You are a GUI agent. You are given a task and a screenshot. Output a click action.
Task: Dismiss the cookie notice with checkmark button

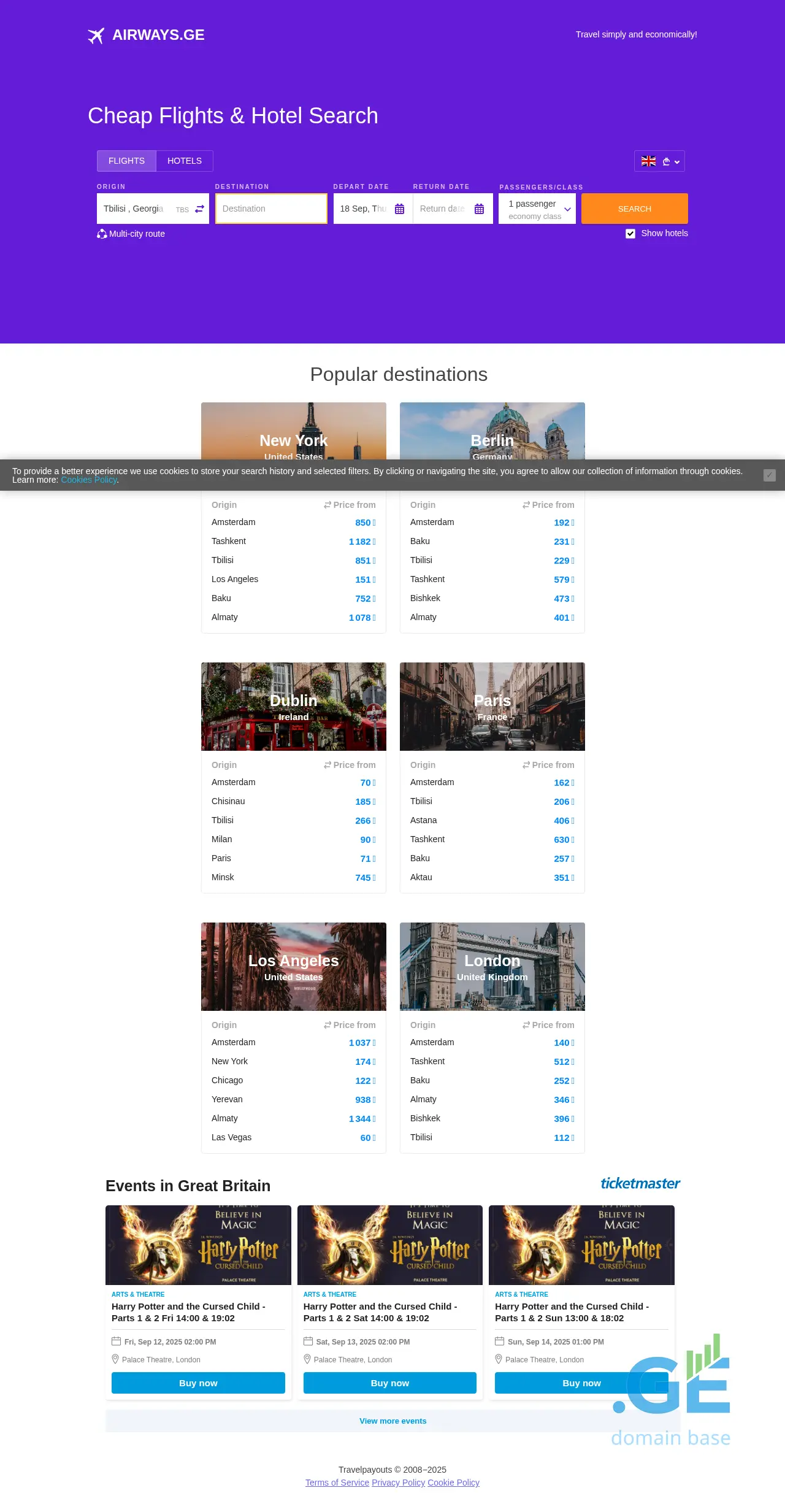pyautogui.click(x=769, y=475)
